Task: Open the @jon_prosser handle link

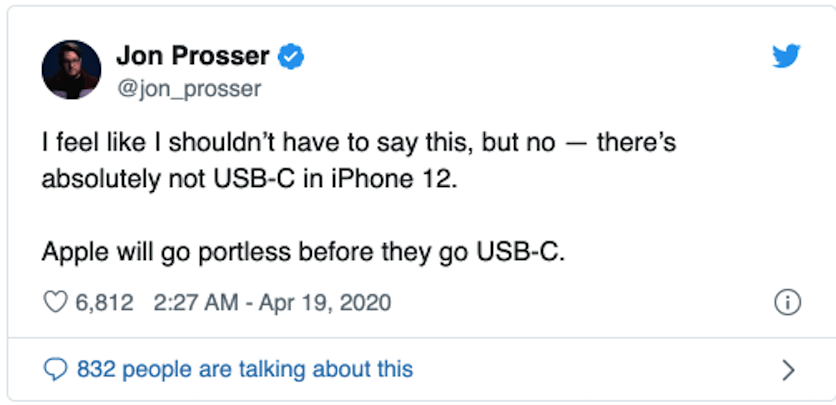Action: (189, 89)
